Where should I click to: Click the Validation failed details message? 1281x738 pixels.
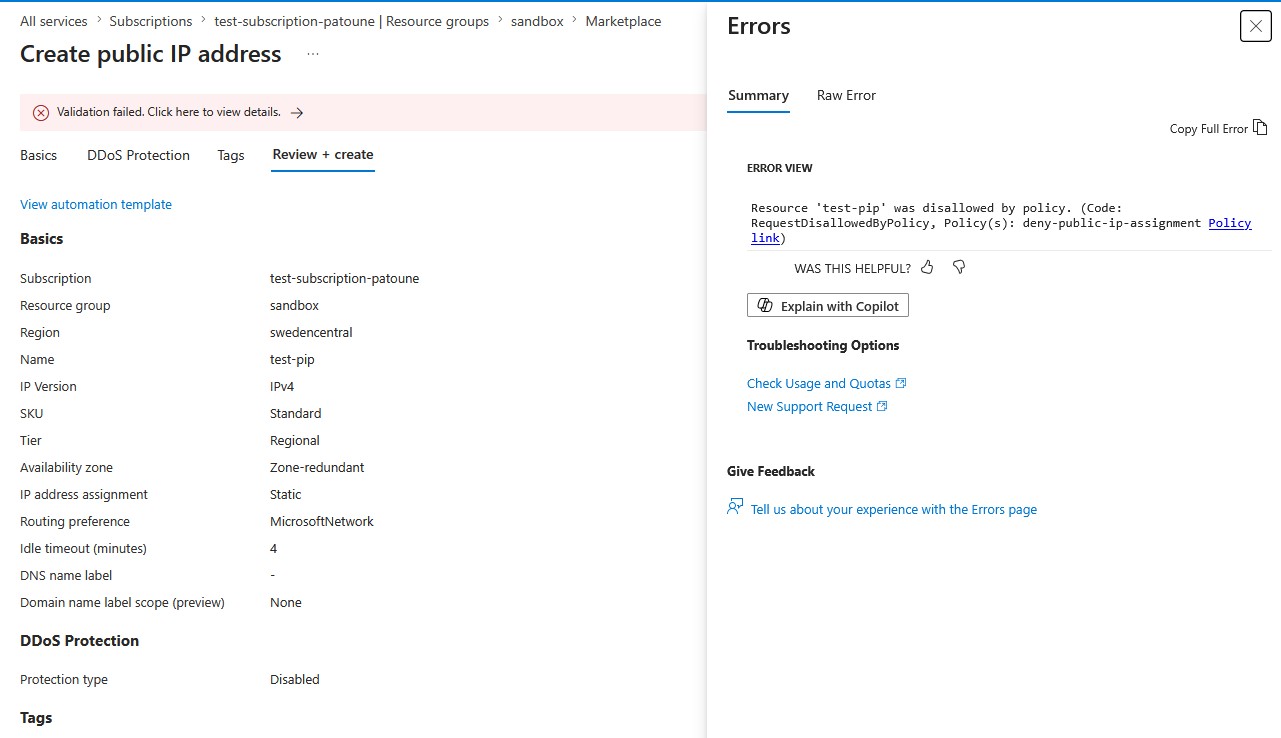tap(169, 112)
